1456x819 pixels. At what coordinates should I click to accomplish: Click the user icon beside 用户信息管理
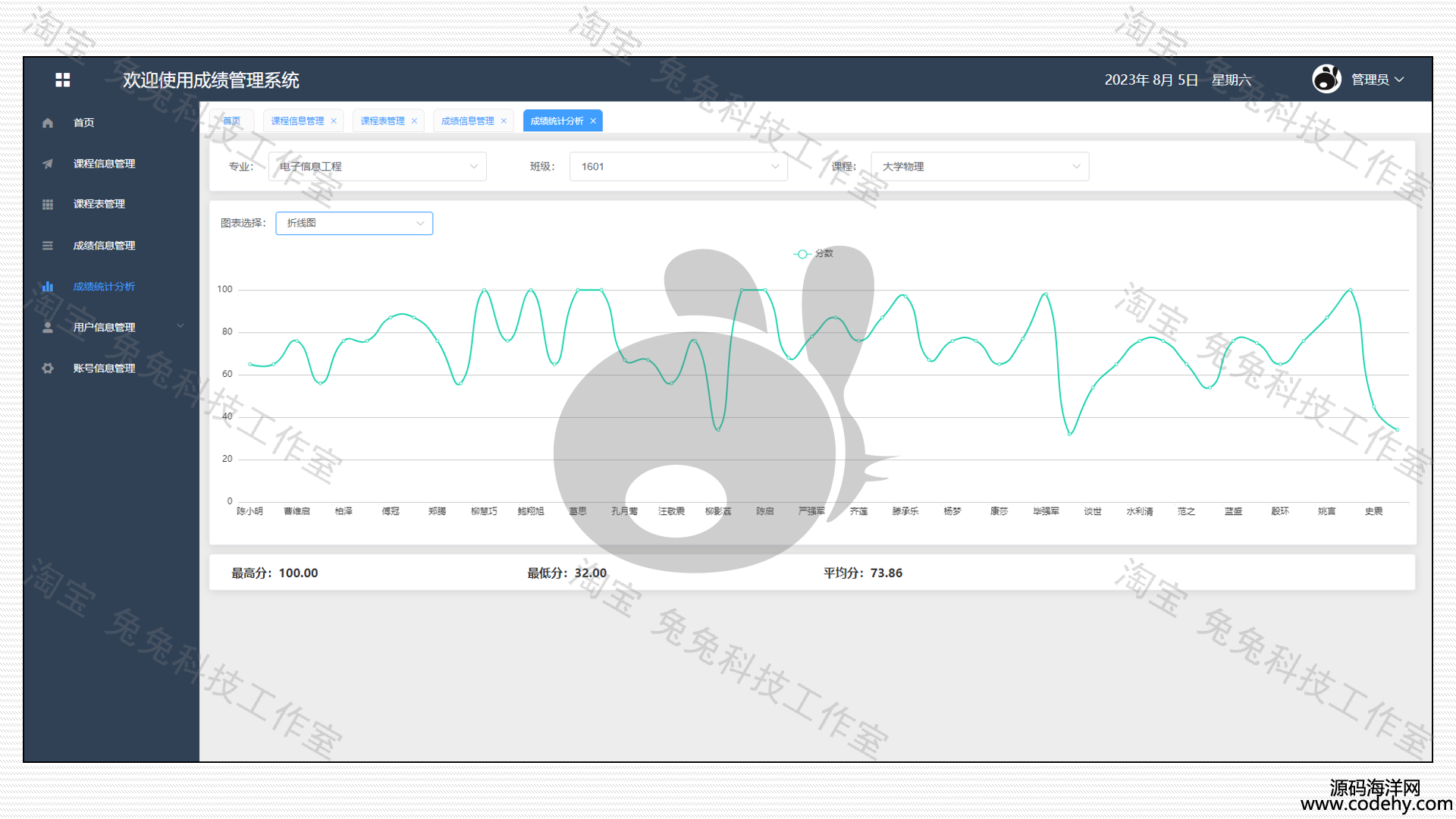point(48,328)
